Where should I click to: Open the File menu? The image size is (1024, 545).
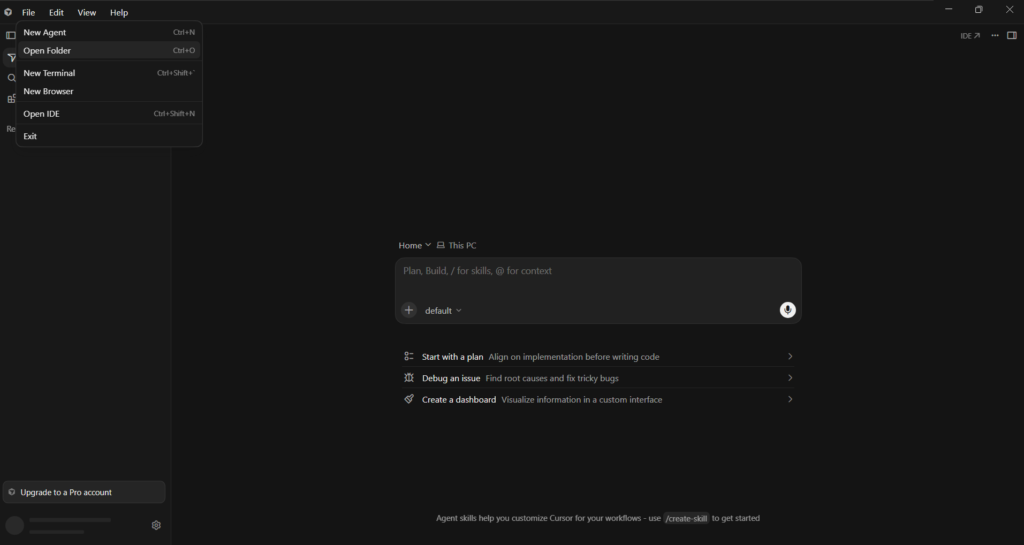click(28, 12)
